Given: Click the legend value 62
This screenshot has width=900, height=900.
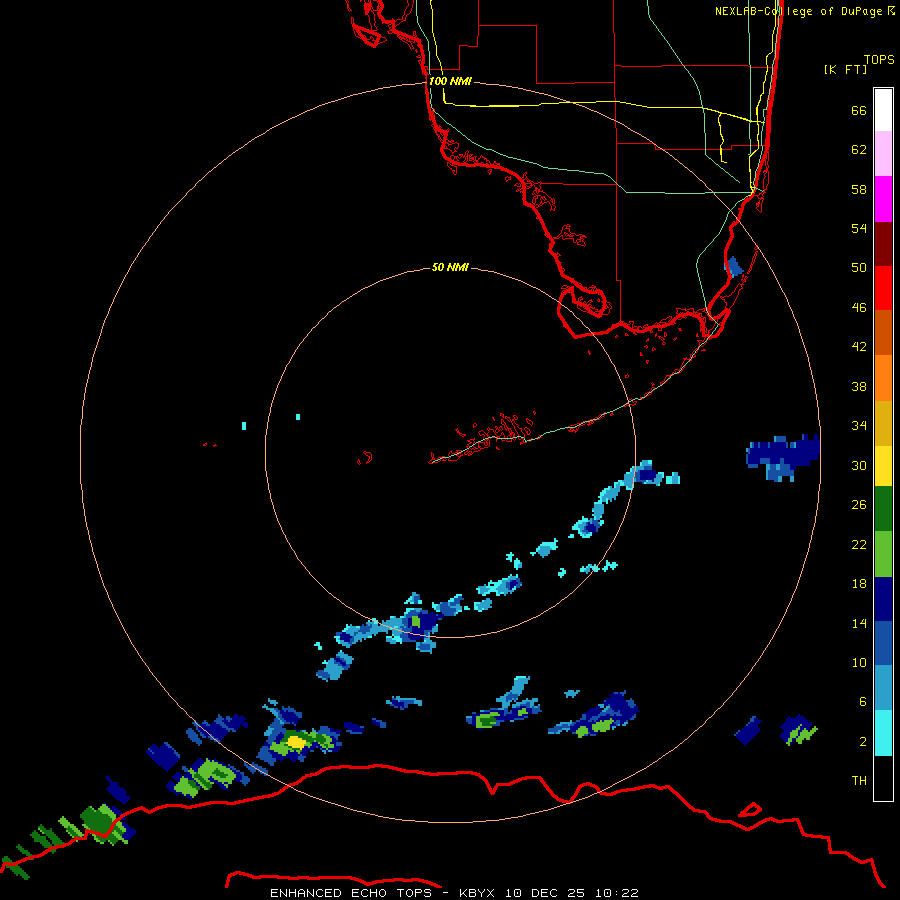Looking at the screenshot, I should point(859,149).
